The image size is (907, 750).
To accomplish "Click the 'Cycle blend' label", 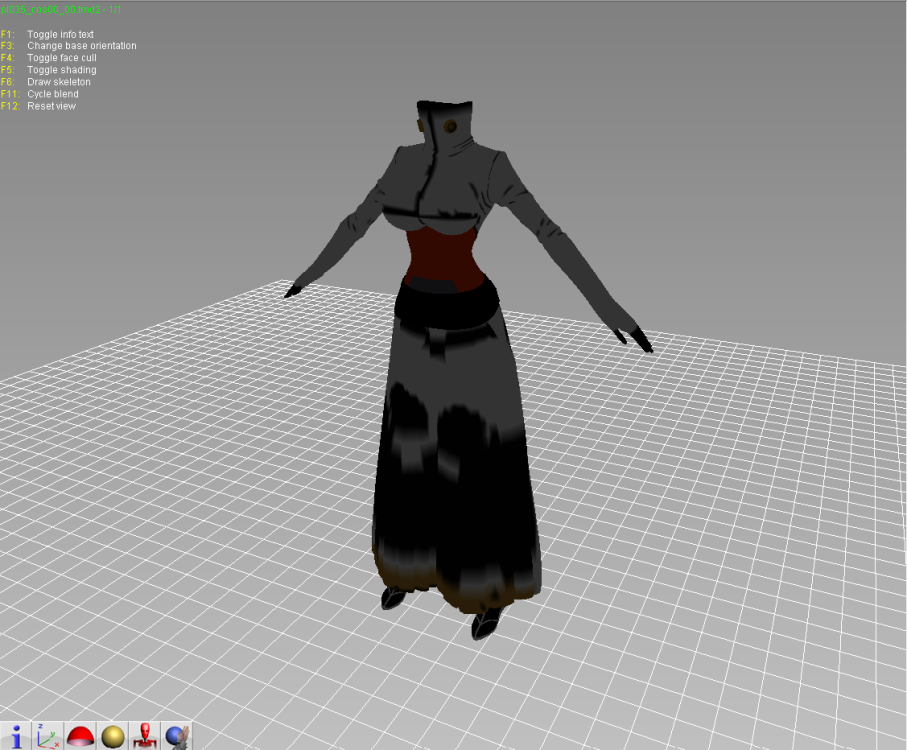I will pyautogui.click(x=52, y=94).
